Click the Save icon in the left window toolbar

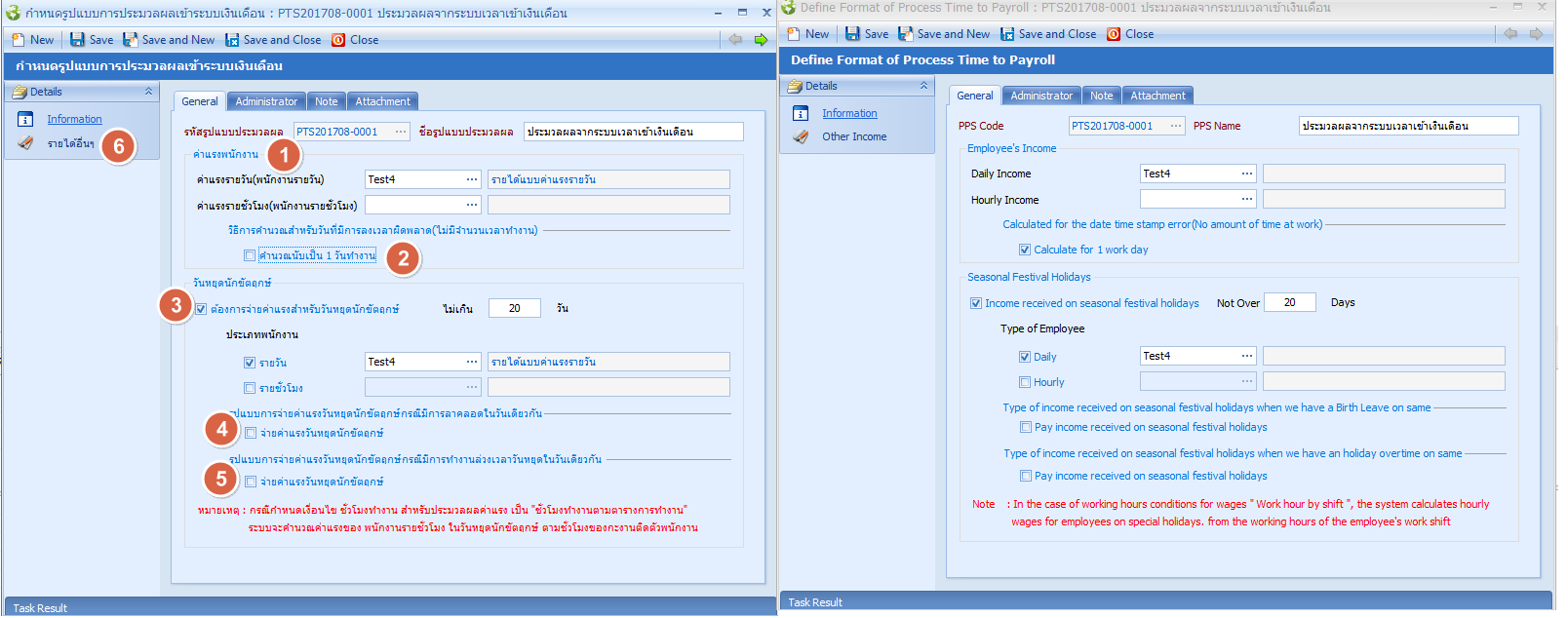[78, 40]
